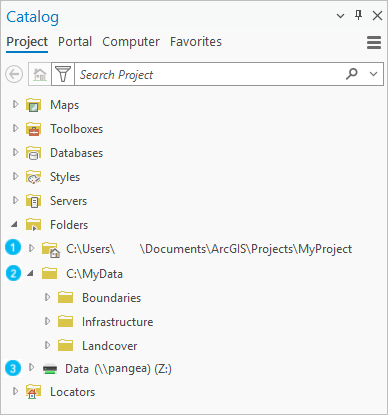Screen dimensions: 388x415
Task: Toggle the Catalog pane auto-hide pin
Action: click(x=359, y=15)
